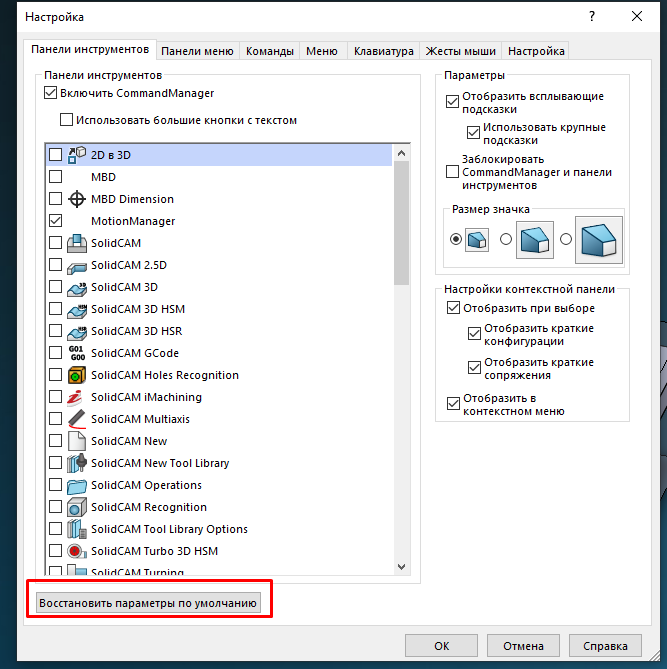667x669 pixels.
Task: Click the SolidCAM Tool Library Options icon
Action: 77,529
